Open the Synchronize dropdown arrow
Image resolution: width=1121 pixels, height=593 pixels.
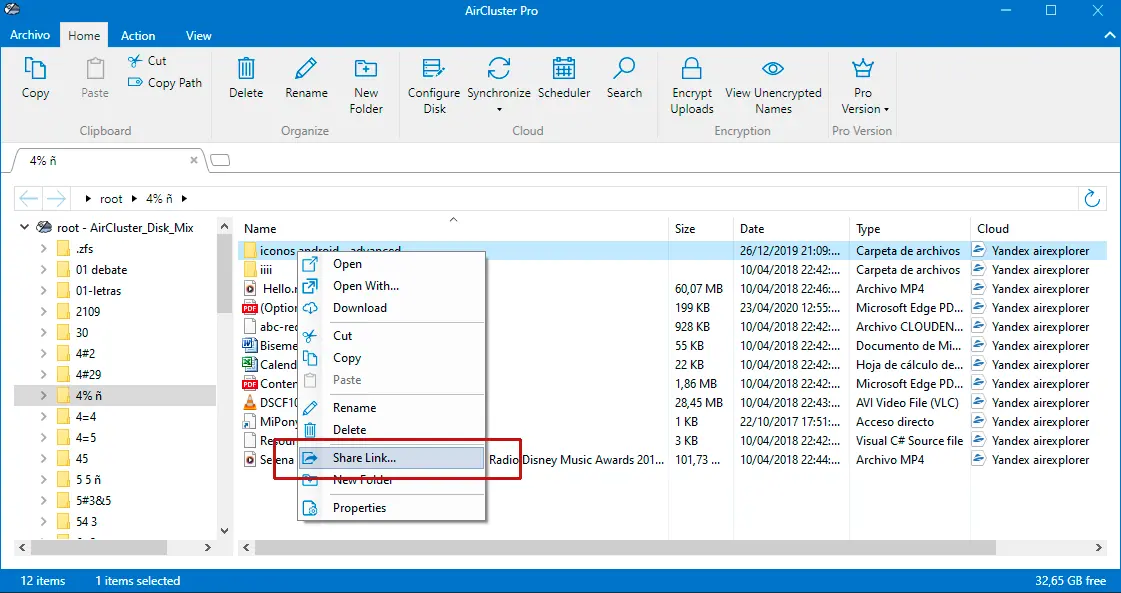pyautogui.click(x=499, y=109)
